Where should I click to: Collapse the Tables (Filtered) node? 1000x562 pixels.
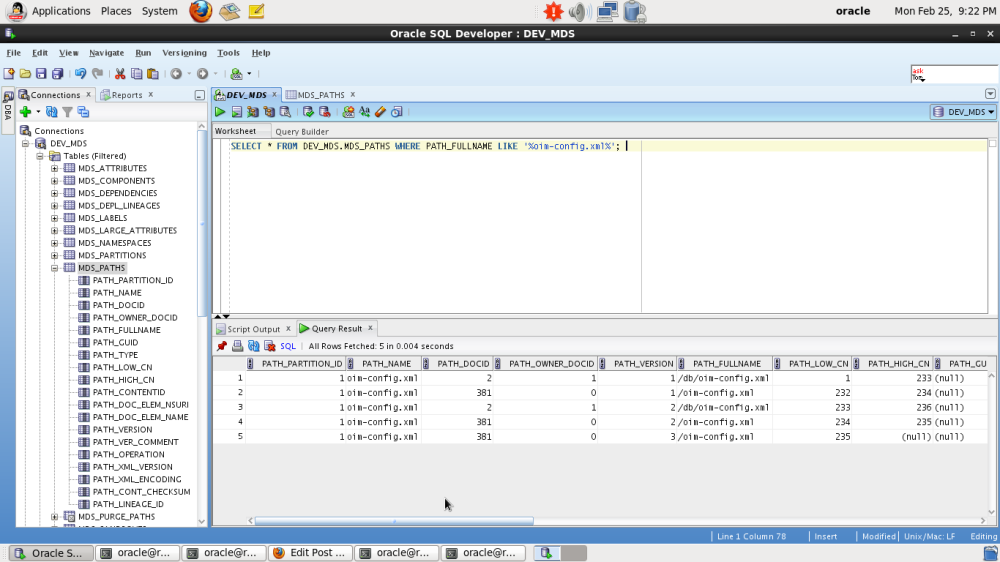click(40, 156)
